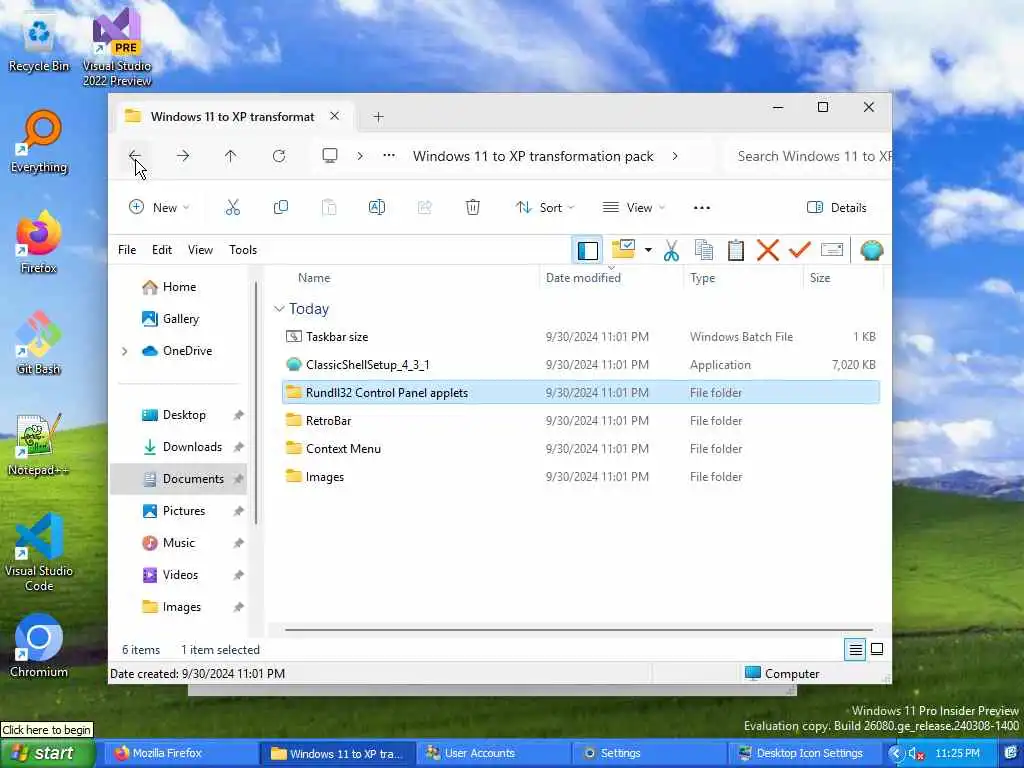Switch to Settings taskbar button
This screenshot has width=1024, height=768.
click(x=649, y=753)
